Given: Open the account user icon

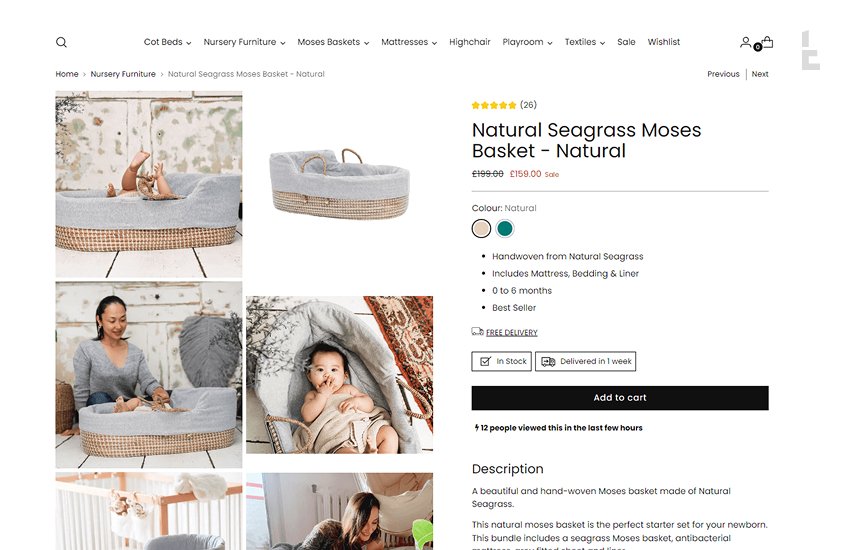Looking at the screenshot, I should (746, 42).
